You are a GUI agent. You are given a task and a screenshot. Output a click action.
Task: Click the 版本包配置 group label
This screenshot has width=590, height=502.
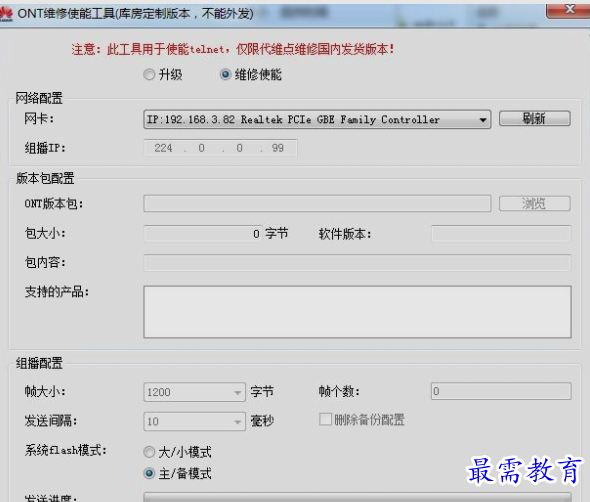tap(45, 178)
